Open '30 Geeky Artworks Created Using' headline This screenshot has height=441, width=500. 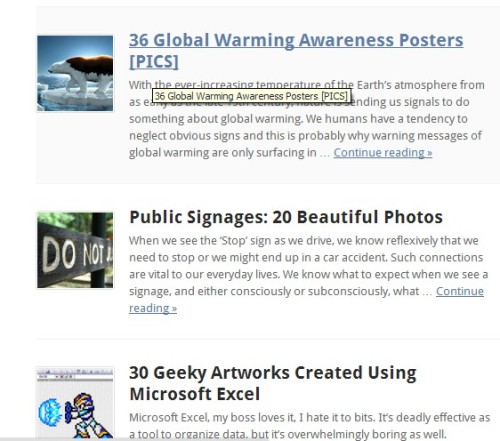point(273,372)
